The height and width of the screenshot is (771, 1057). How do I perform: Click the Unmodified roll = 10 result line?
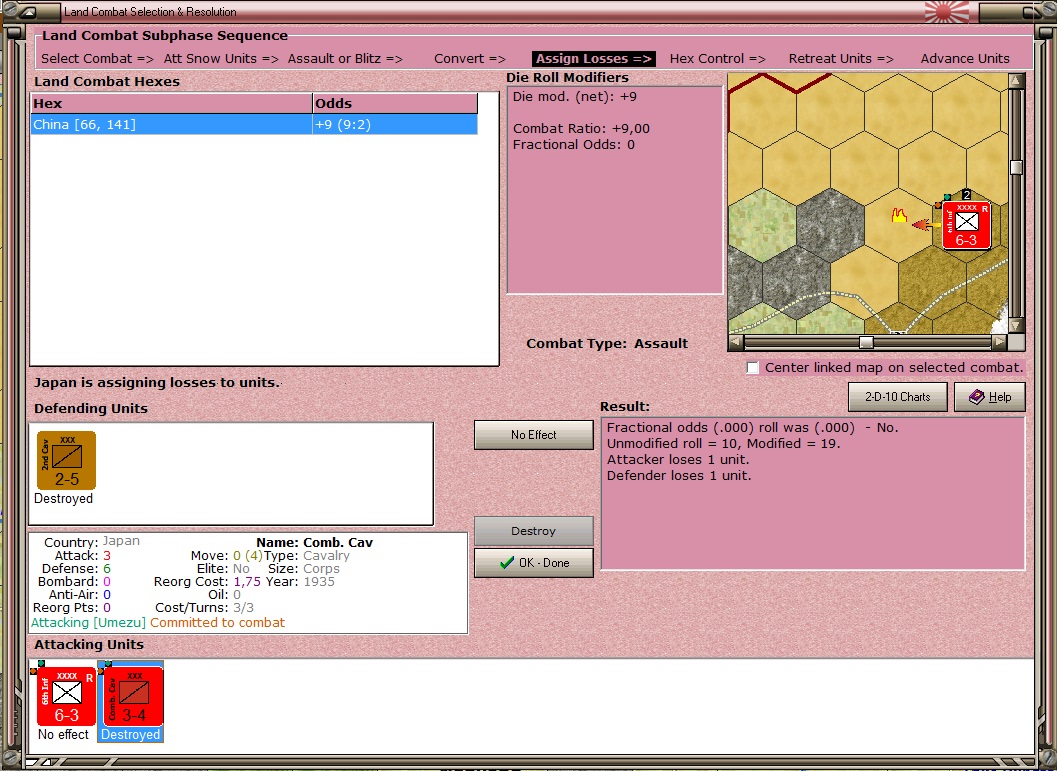coord(723,443)
